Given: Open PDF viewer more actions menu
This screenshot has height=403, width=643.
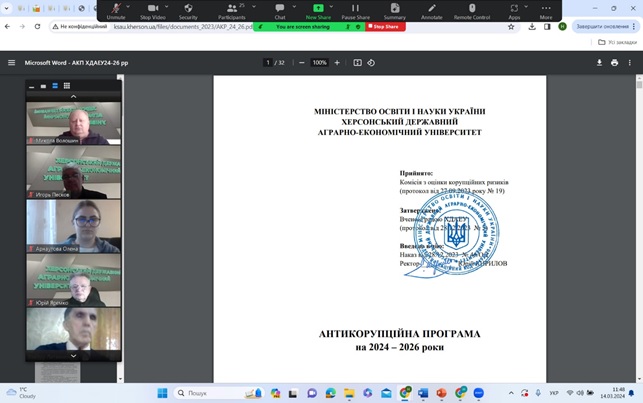Looking at the screenshot, I should coord(629,63).
